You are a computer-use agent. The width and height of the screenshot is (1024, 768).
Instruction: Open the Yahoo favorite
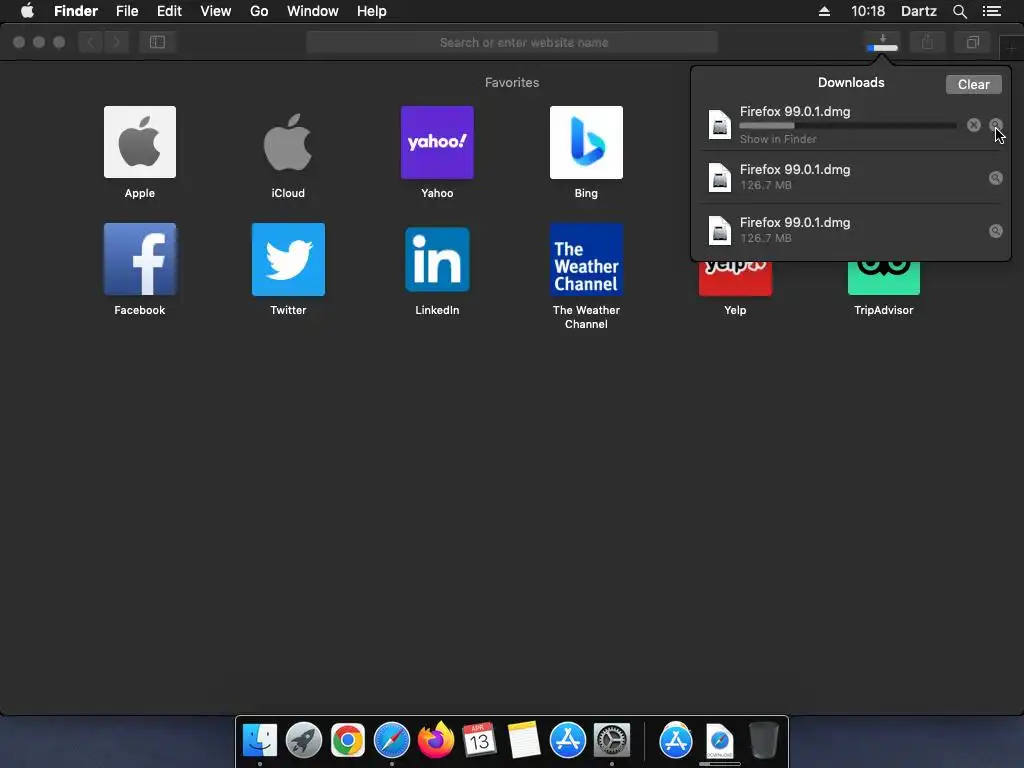click(437, 142)
